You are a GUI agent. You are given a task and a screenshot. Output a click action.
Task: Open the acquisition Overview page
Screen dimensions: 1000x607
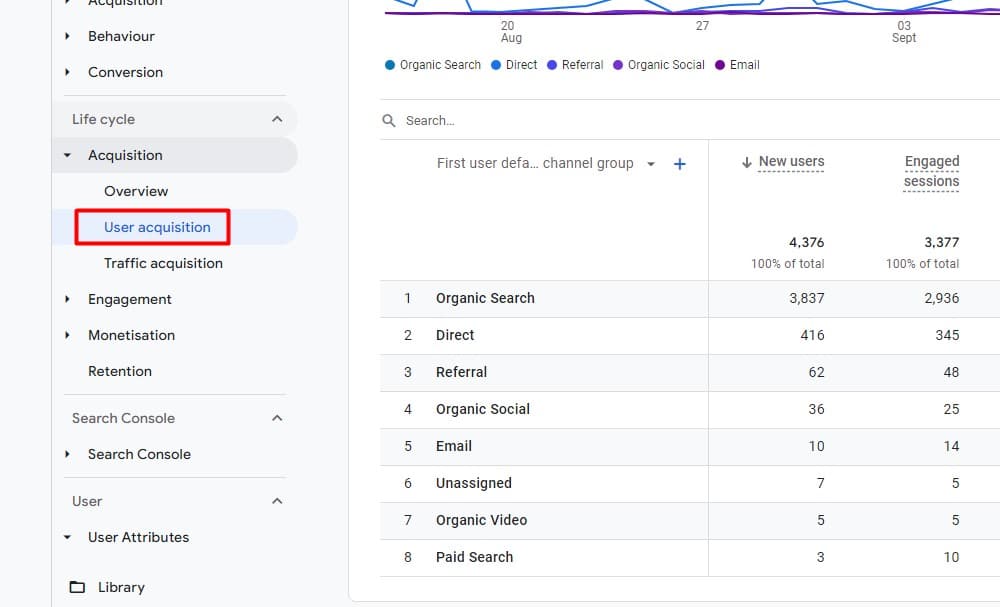(x=136, y=191)
